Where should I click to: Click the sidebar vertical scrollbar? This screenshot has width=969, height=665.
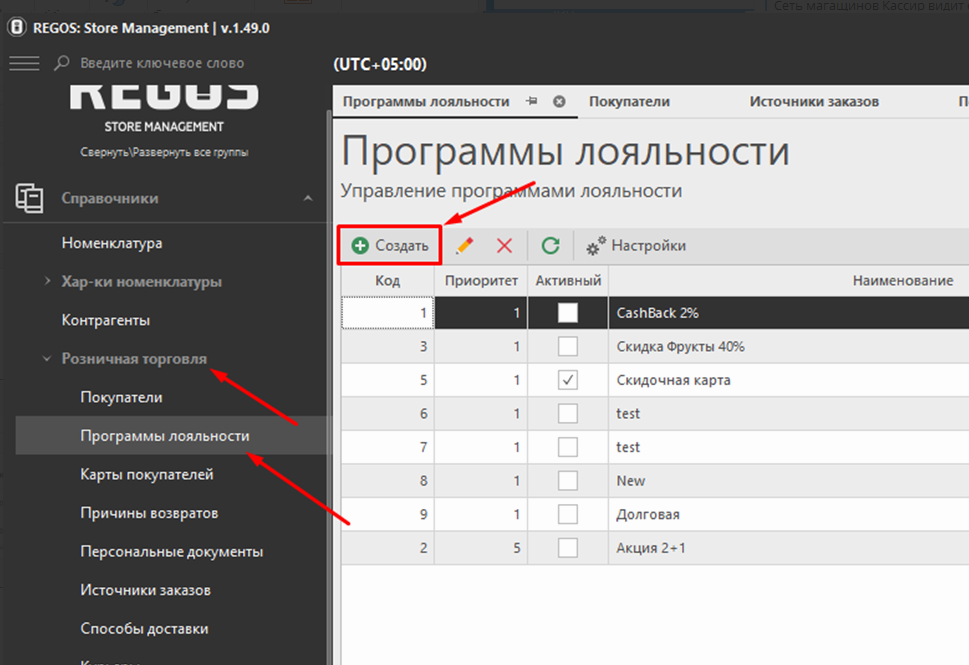[x=329, y=387]
